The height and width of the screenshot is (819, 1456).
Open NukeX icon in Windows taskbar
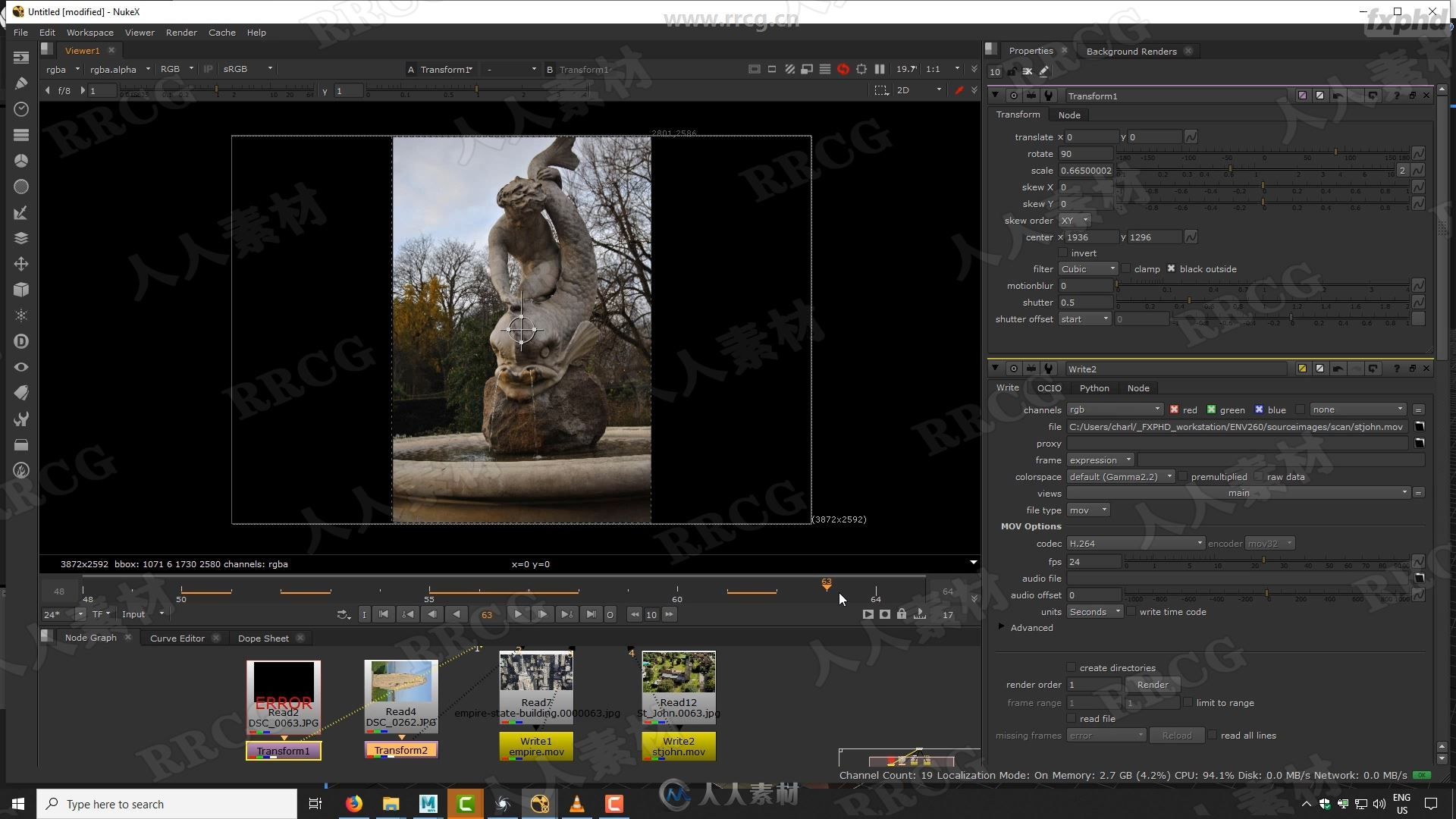coord(539,804)
